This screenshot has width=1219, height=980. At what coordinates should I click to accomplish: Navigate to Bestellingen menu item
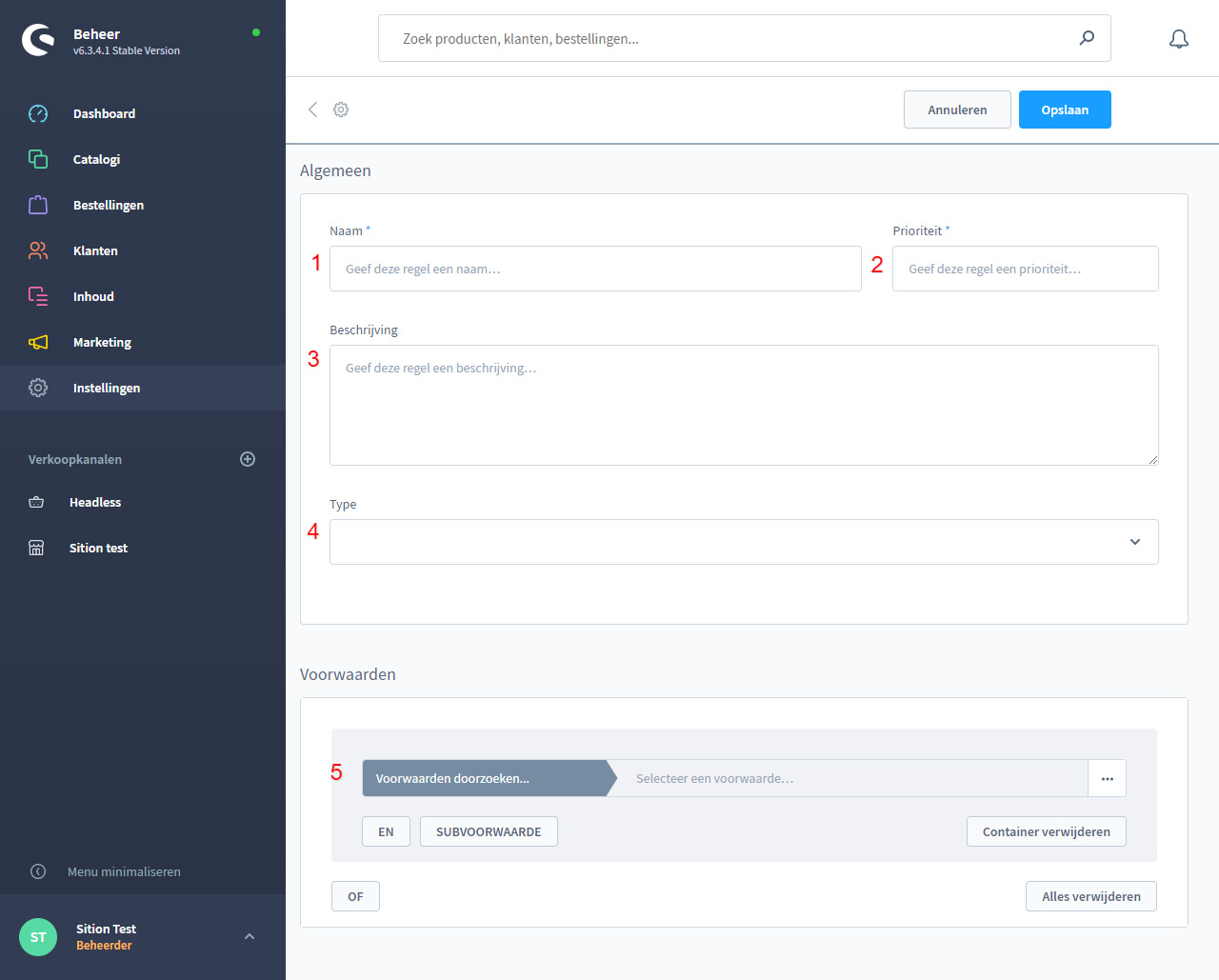click(108, 205)
